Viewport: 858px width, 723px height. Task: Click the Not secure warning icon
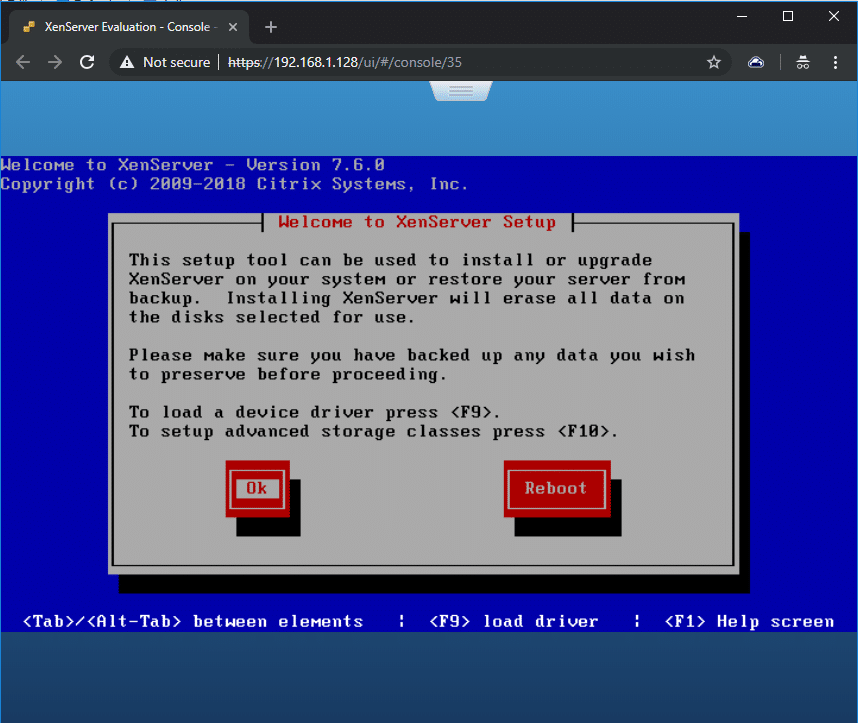point(127,62)
